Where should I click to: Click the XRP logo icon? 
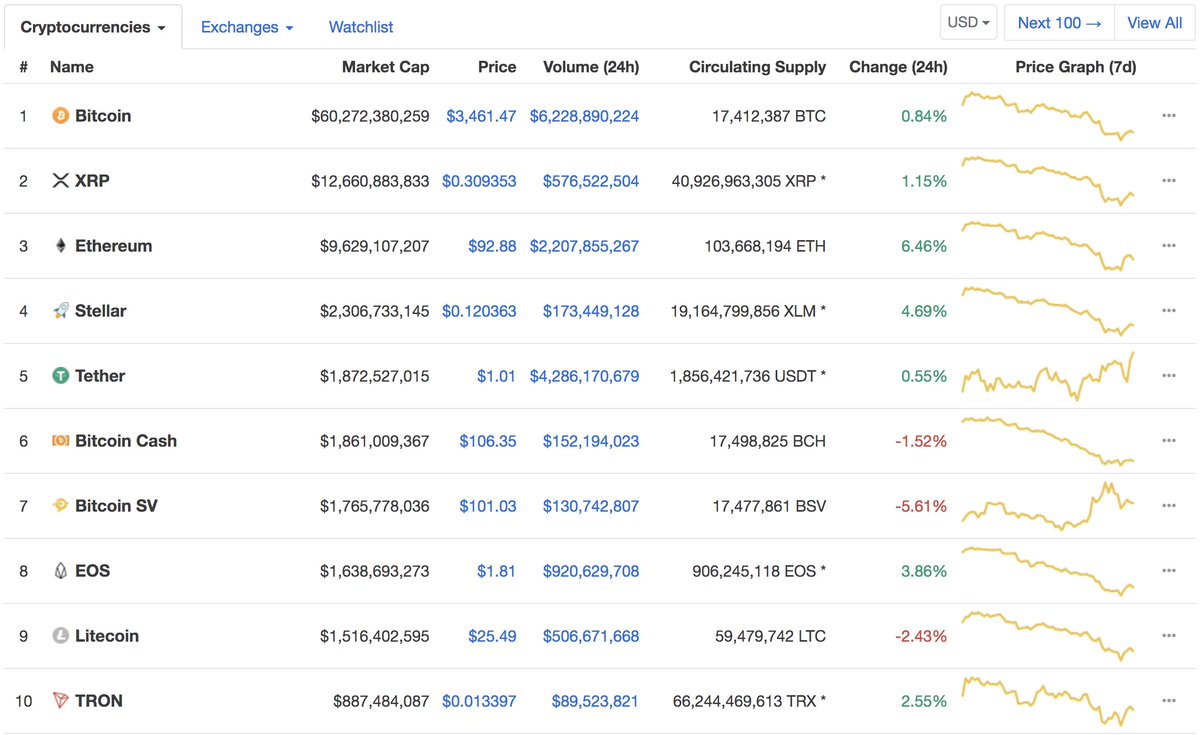(60, 181)
